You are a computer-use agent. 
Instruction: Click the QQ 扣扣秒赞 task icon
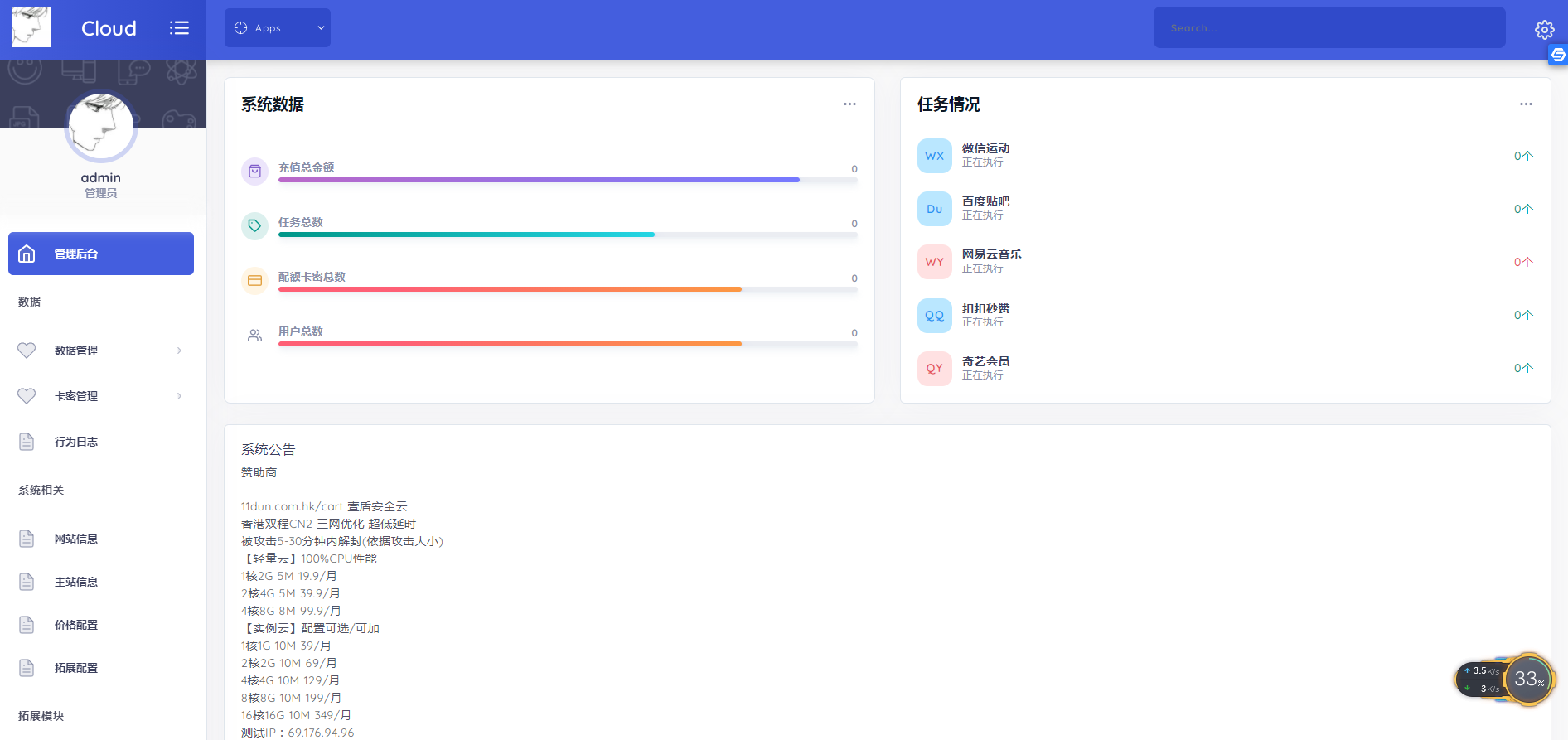click(x=934, y=316)
